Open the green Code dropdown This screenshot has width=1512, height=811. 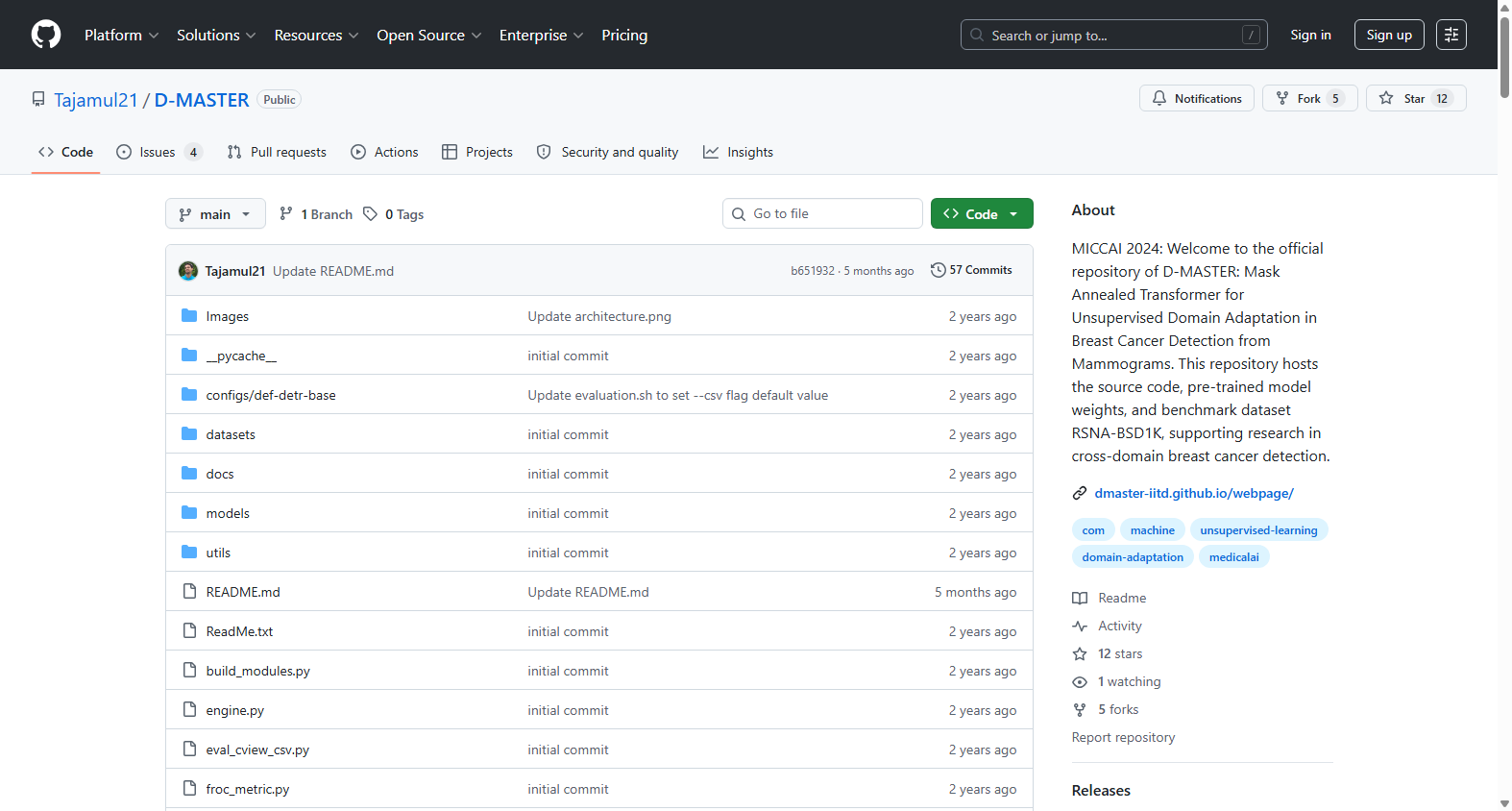[x=981, y=213]
